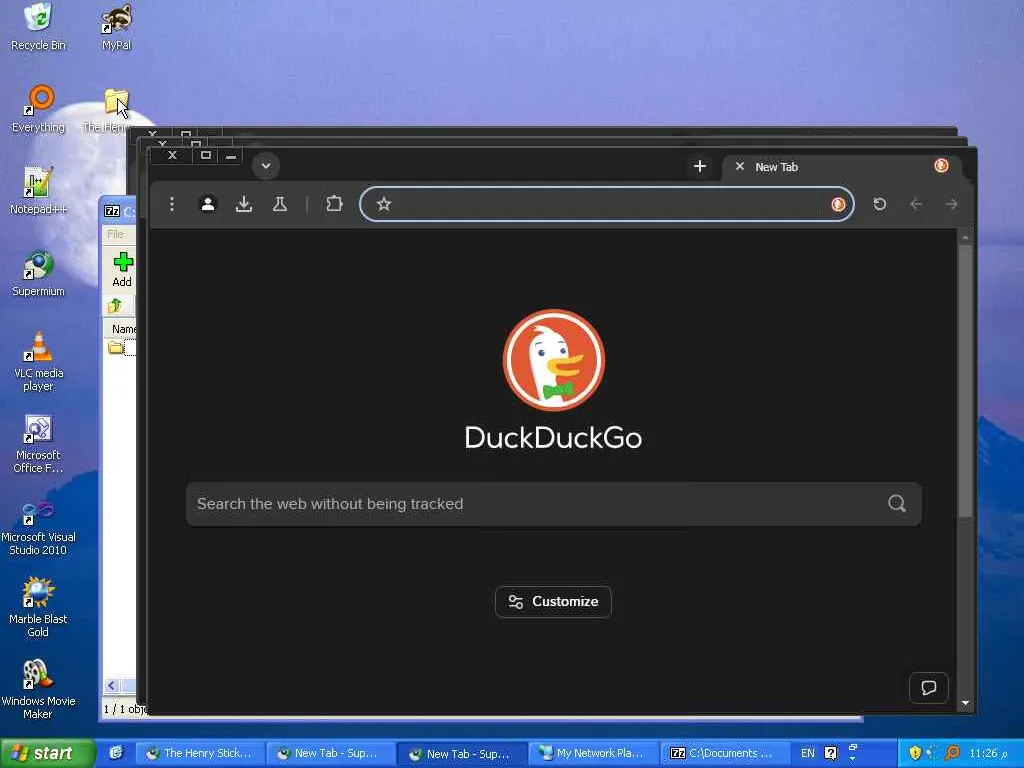
Task: Click EN language indicator
Action: click(808, 753)
